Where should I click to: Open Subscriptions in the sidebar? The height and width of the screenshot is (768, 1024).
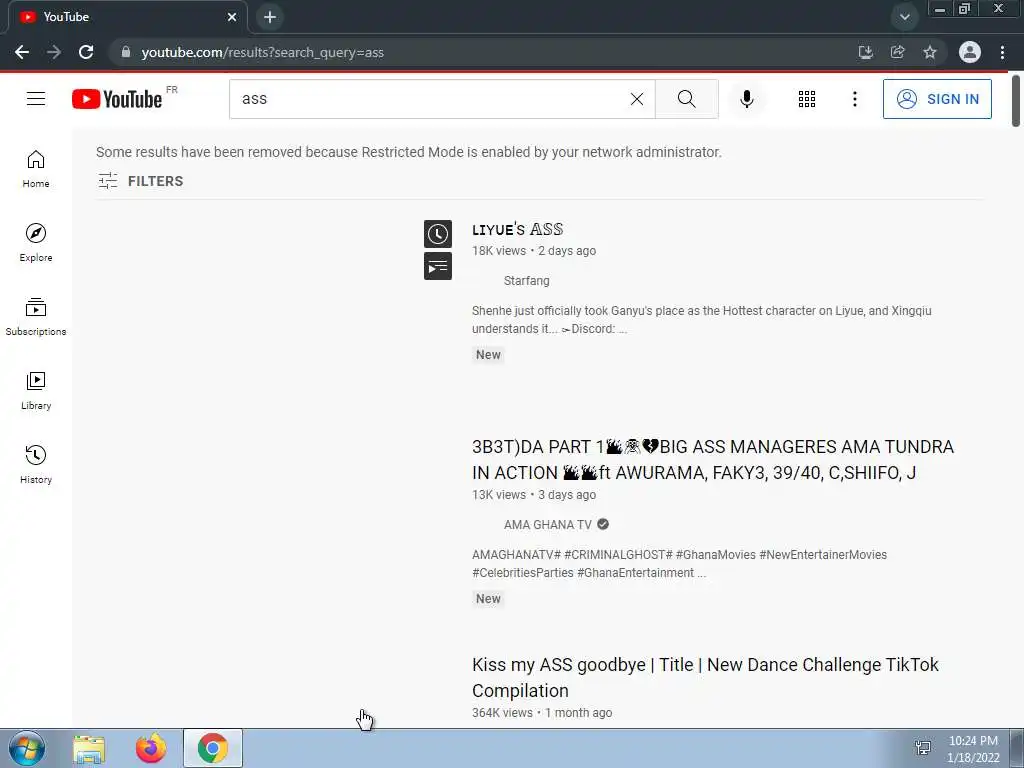(x=36, y=316)
